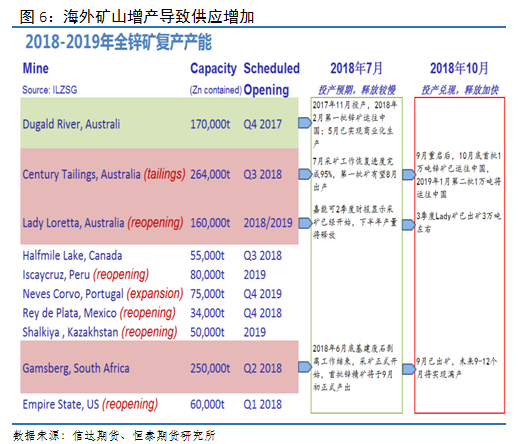
Task: Click October note starting '9月重启后'
Action: (x=459, y=175)
